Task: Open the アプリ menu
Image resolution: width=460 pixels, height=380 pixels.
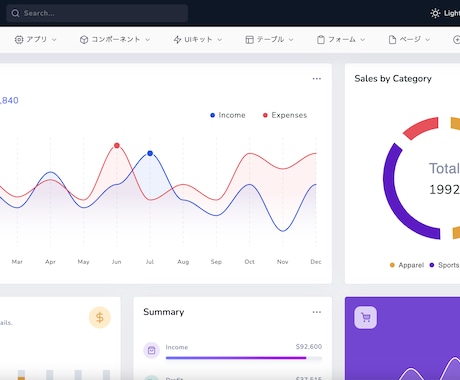Action: click(x=36, y=40)
